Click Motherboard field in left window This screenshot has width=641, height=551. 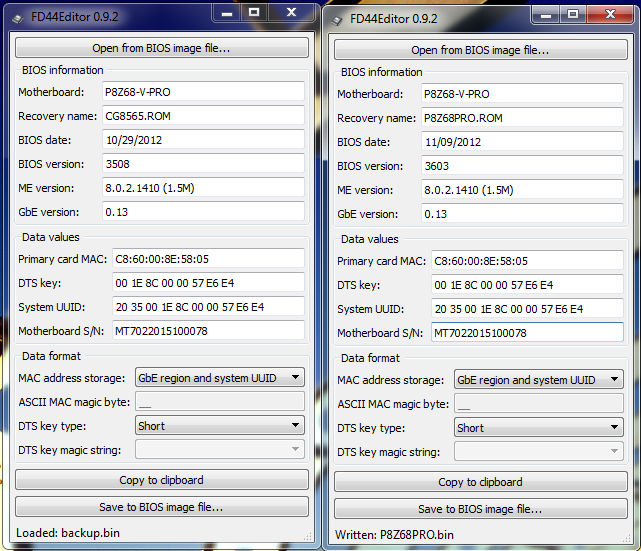tap(203, 92)
